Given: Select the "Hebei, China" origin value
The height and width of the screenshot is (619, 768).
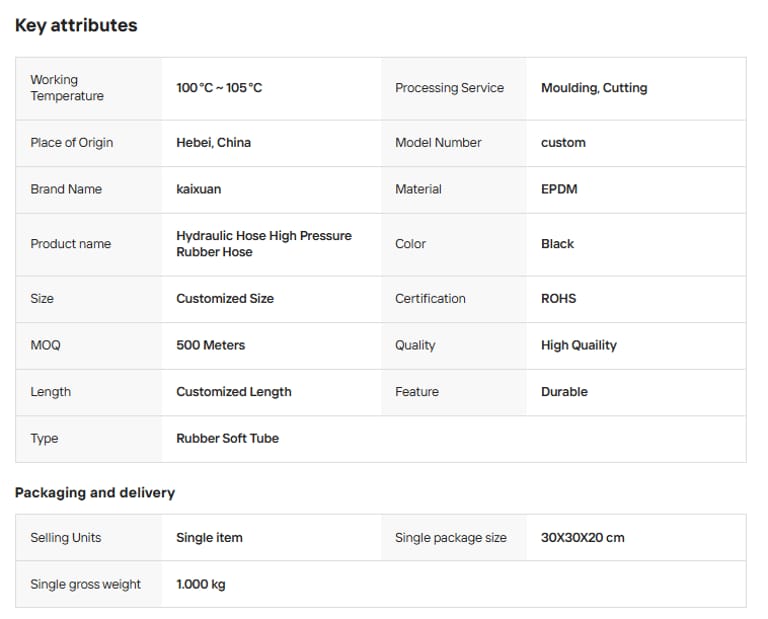Looking at the screenshot, I should pyautogui.click(x=213, y=143).
